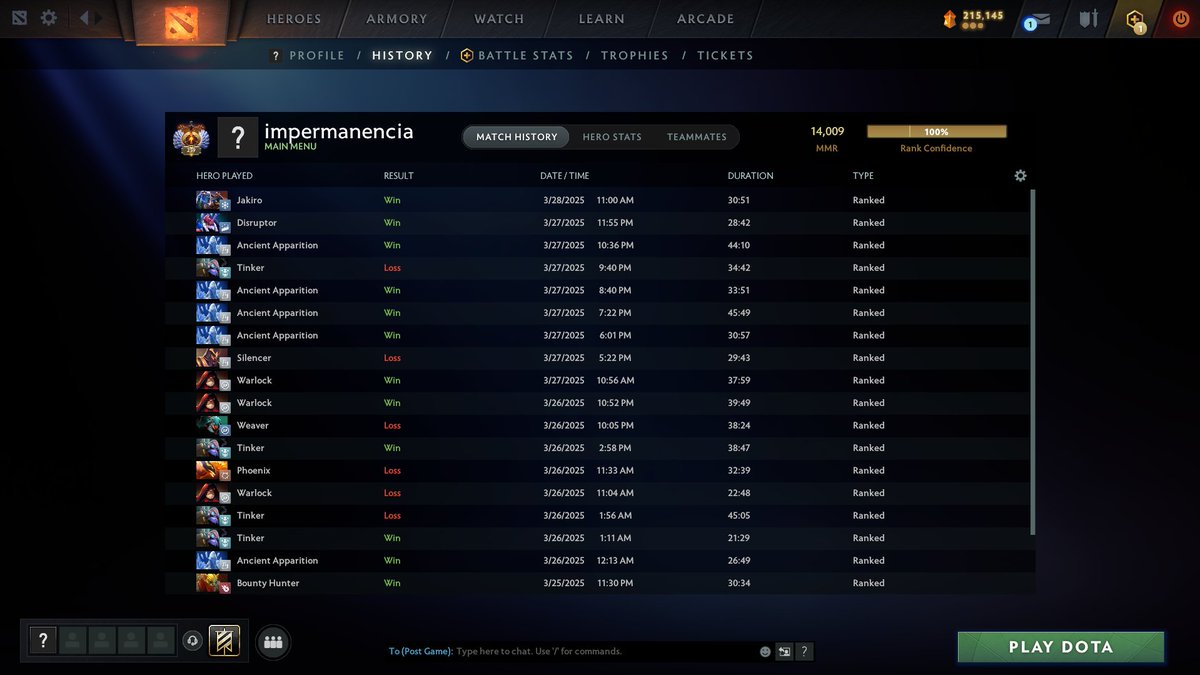
Task: Click the Jakiro hero portrait
Action: click(x=213, y=200)
